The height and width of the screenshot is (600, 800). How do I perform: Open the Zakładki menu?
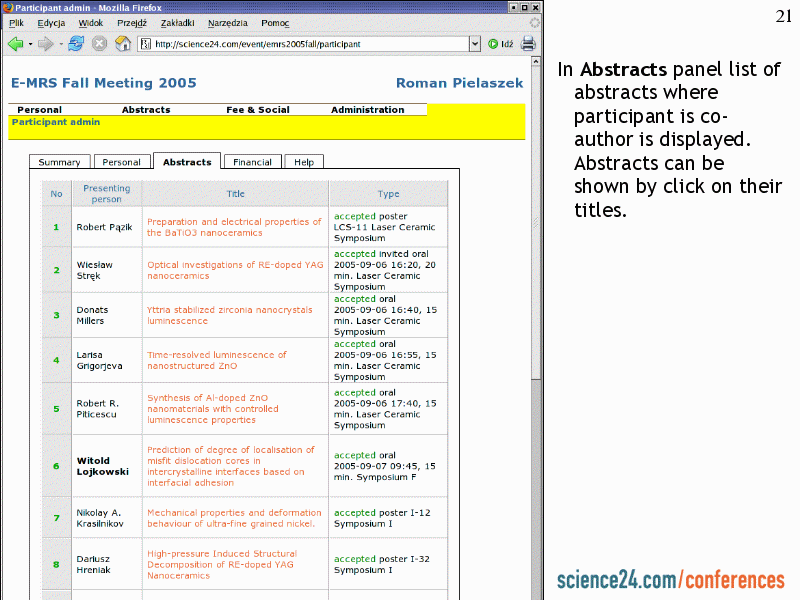177,22
